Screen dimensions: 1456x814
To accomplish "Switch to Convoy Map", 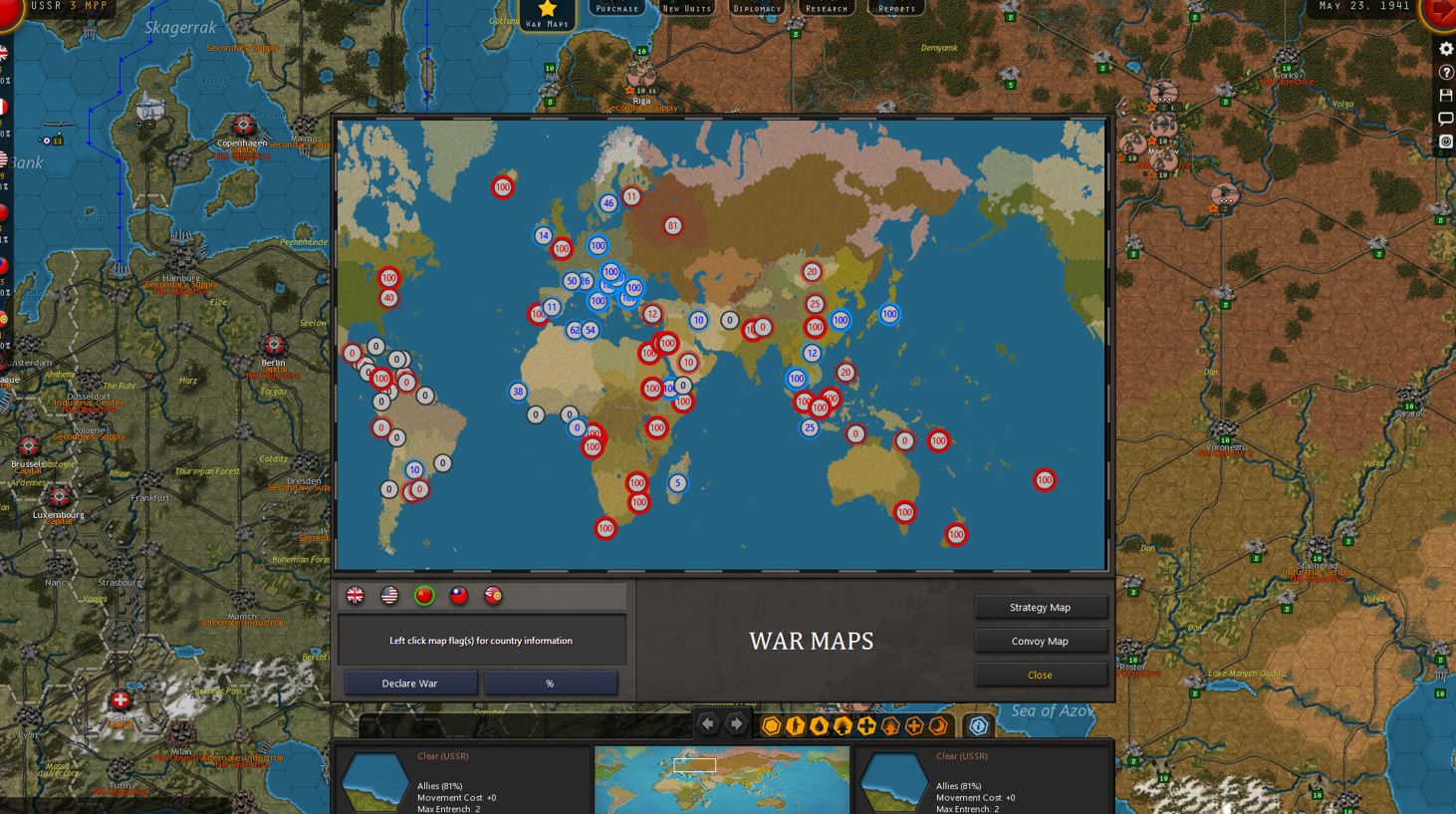I will tap(1040, 641).
